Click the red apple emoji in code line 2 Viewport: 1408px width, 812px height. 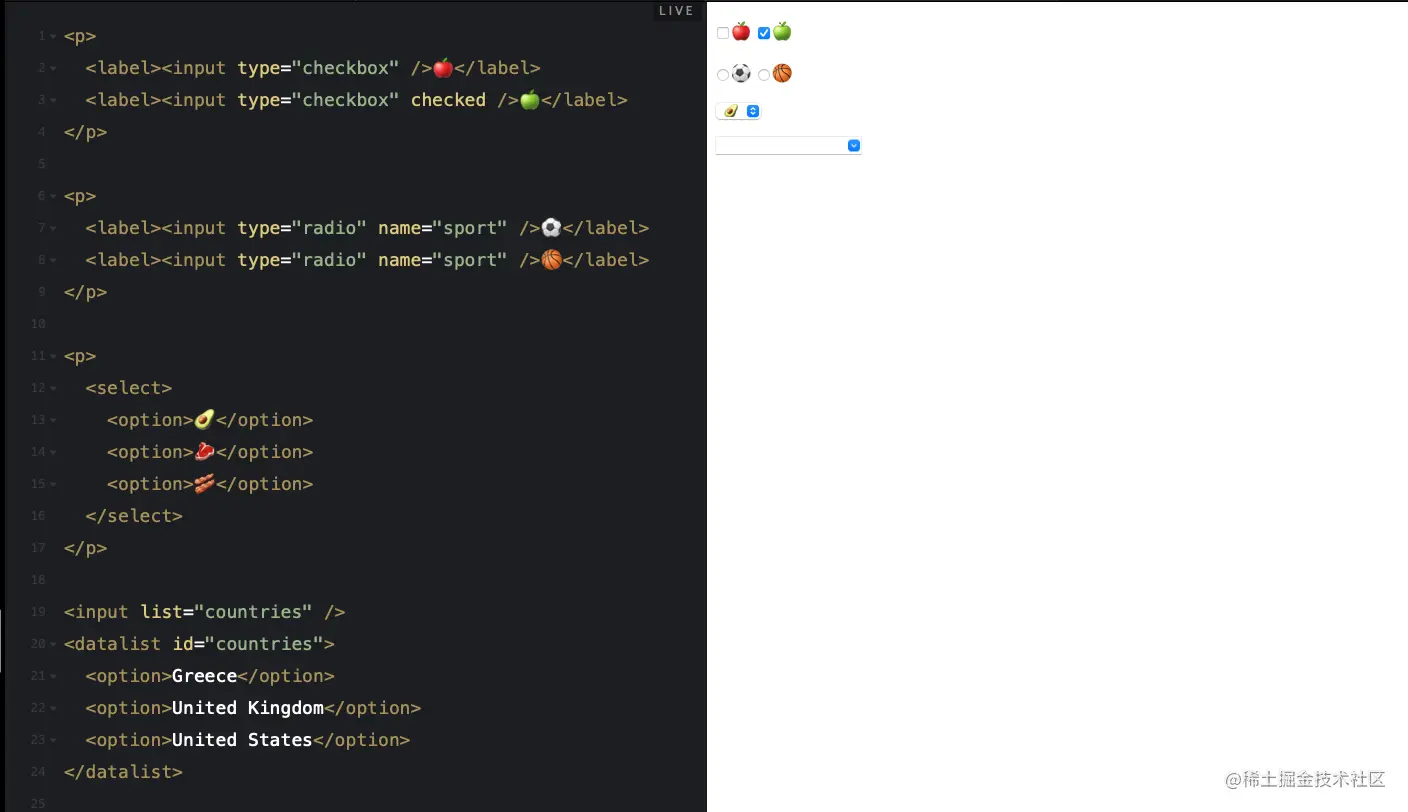click(x=443, y=68)
